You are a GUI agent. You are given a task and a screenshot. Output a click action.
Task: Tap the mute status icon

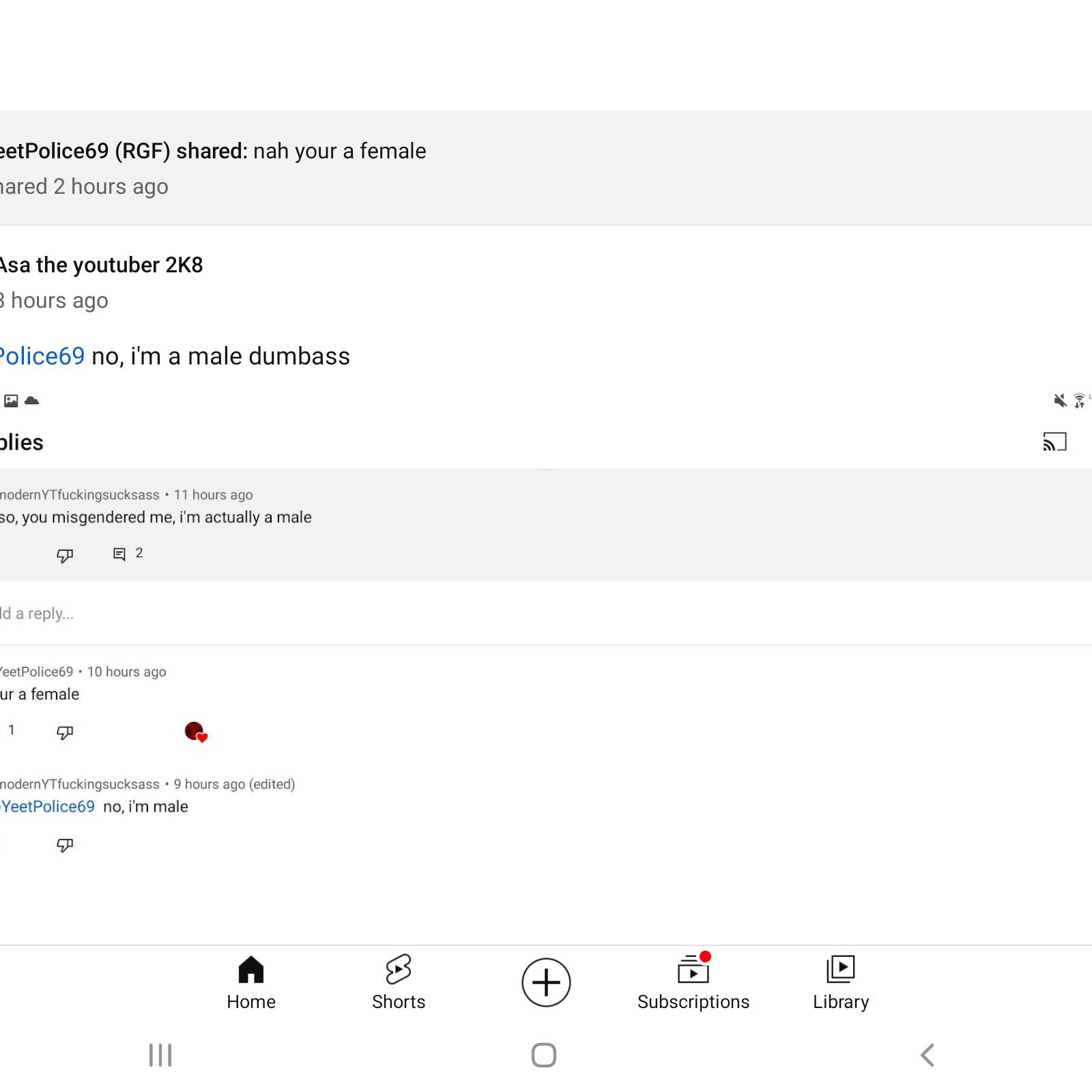click(1060, 401)
